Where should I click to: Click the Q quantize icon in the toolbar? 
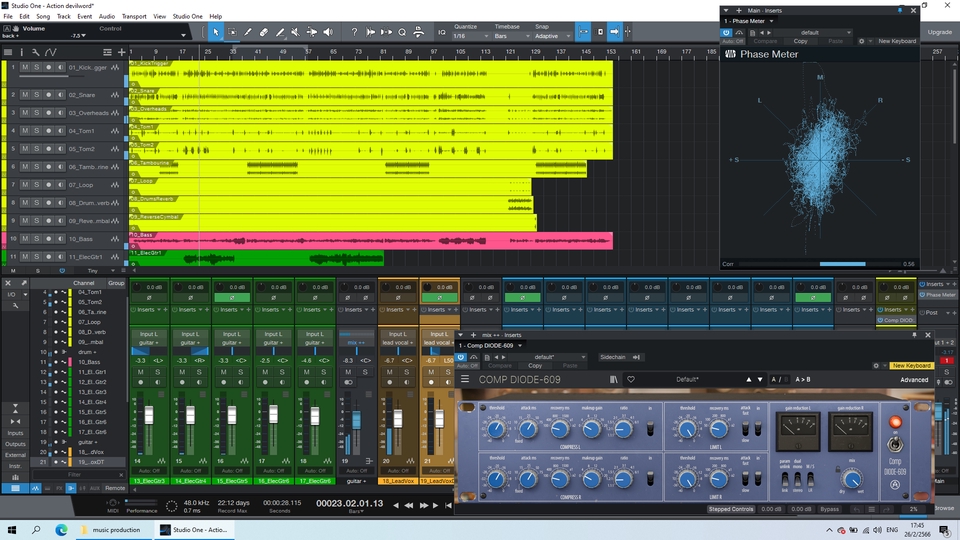click(402, 32)
